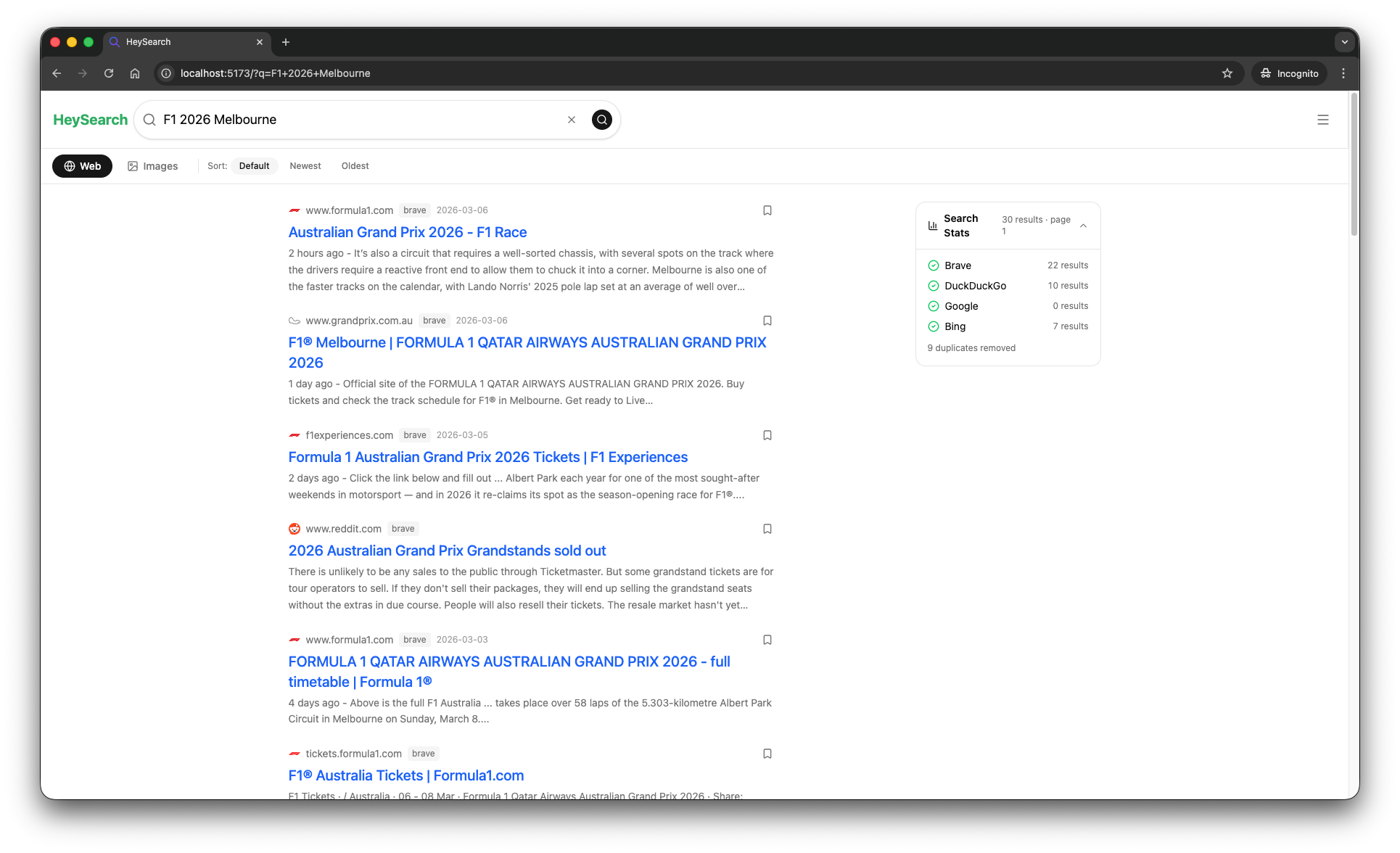Click the www.grandprix.com.au domain text
Image resolution: width=1400 pixels, height=853 pixels.
[359, 321]
